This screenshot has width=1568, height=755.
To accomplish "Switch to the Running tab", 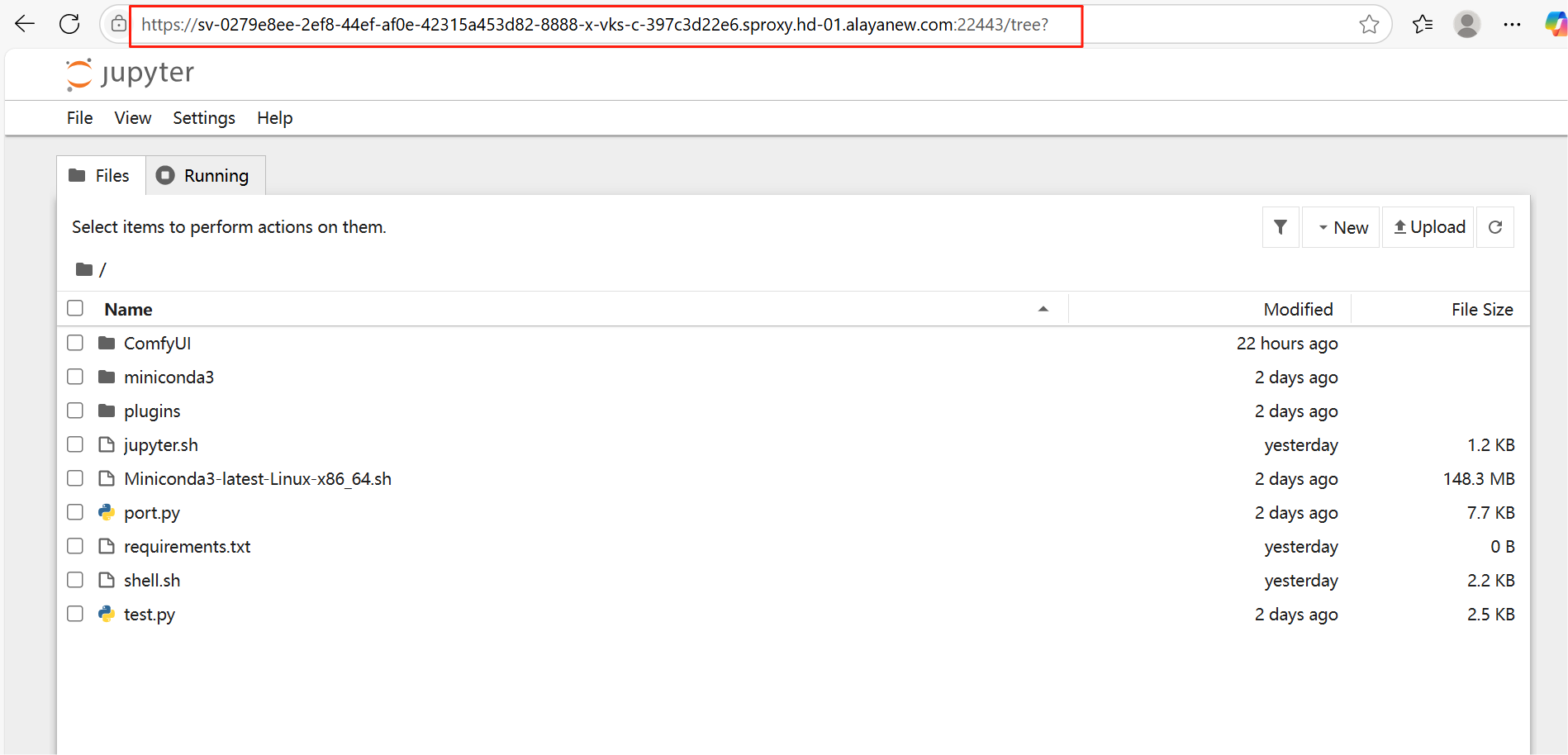I will [205, 176].
